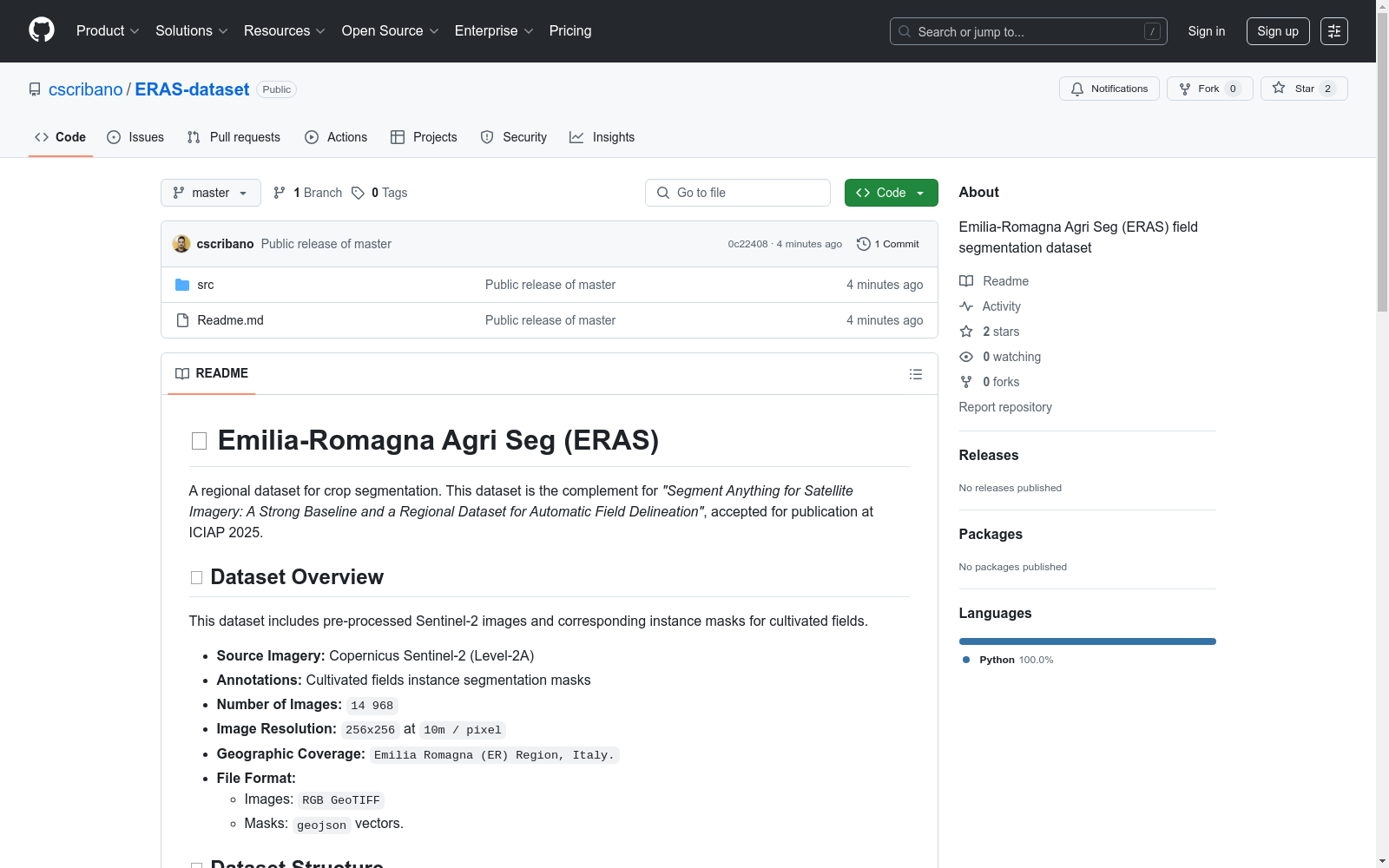Click the Sign in link
This screenshot has width=1389, height=868.
[x=1207, y=31]
